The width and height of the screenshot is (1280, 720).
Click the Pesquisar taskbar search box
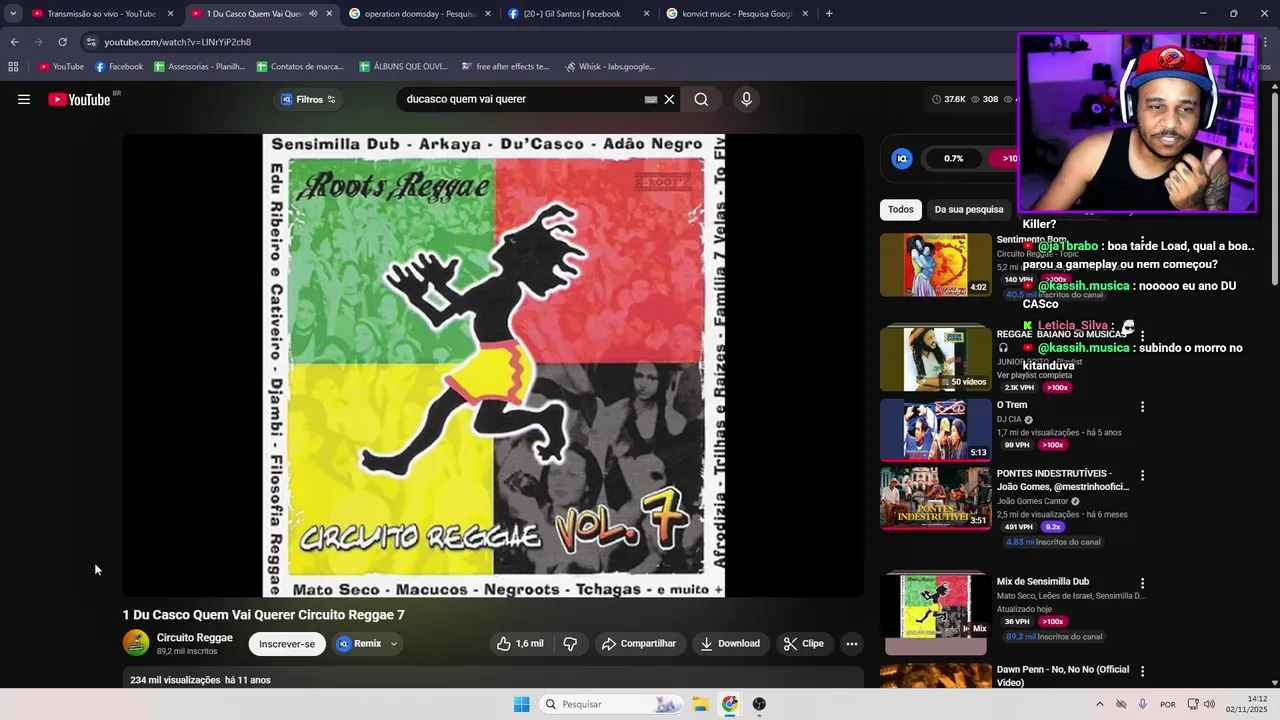(x=612, y=704)
